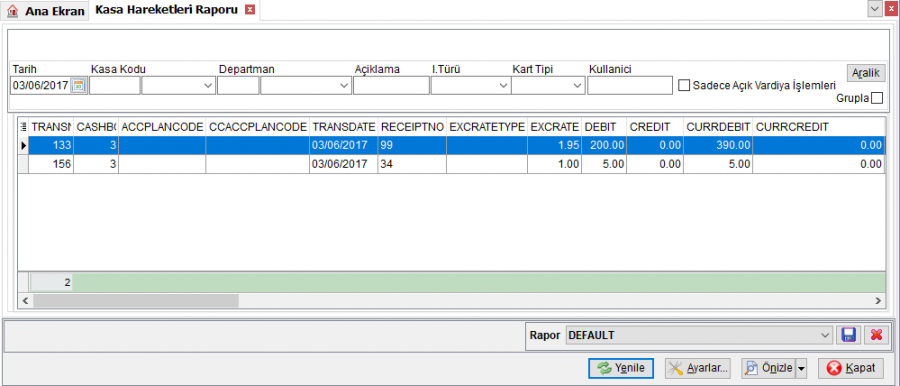Screen dimensions: 900x386
Task: Save report layout with floppy disk icon
Action: pyautogui.click(x=848, y=335)
